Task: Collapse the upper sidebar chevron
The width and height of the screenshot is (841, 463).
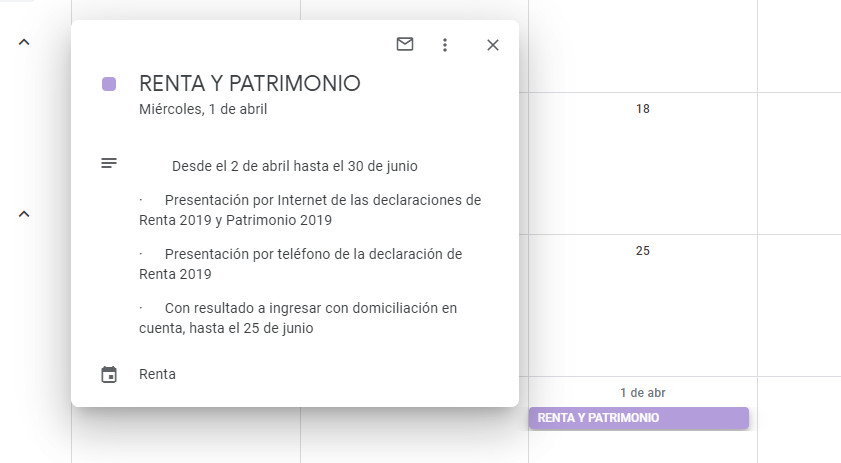Action: pyautogui.click(x=24, y=42)
